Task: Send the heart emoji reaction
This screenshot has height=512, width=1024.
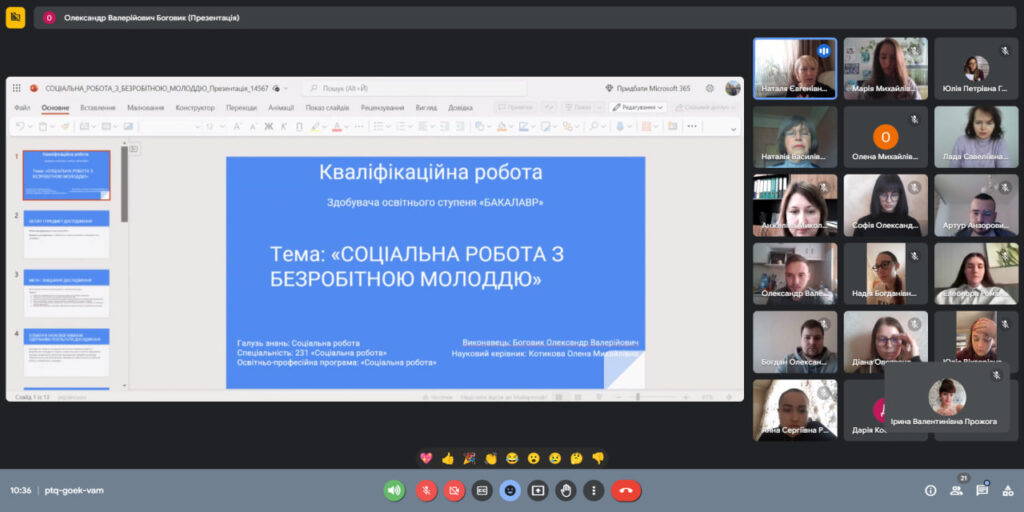Action: [425, 458]
